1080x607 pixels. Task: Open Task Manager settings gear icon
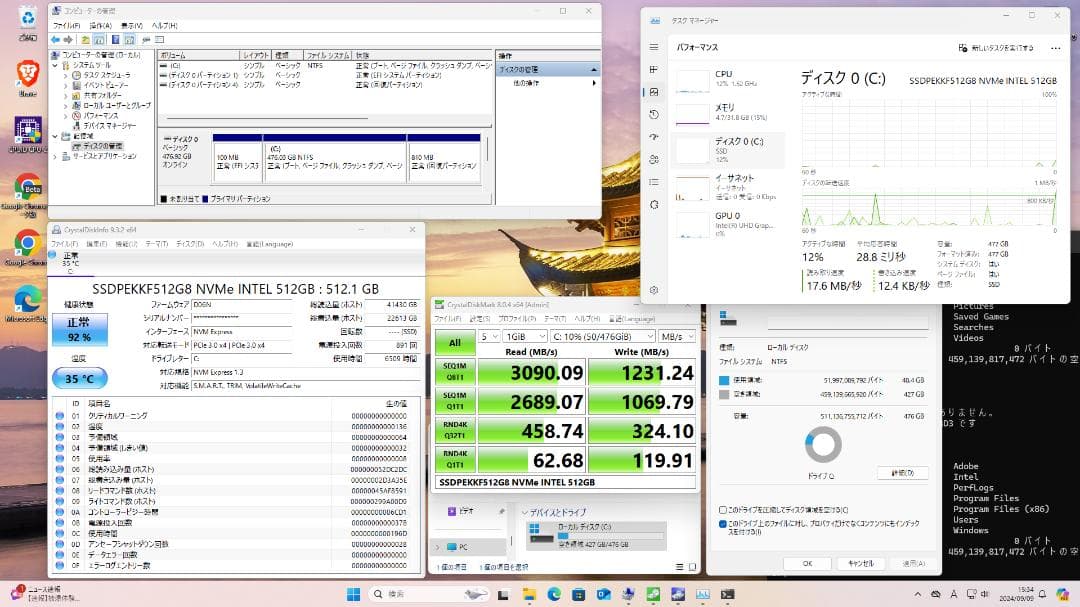pos(654,290)
